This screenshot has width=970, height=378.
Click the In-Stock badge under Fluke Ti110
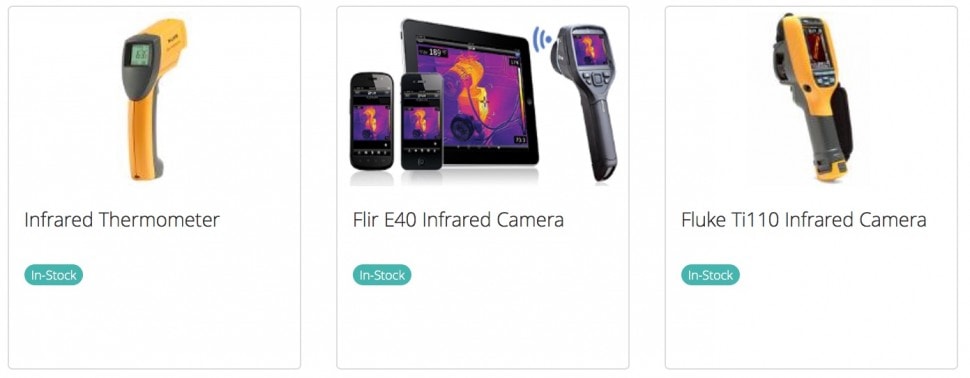coord(710,275)
